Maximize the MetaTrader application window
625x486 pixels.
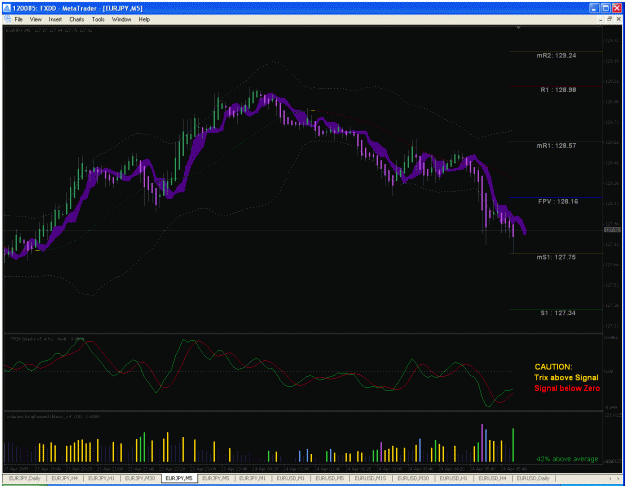pos(605,8)
